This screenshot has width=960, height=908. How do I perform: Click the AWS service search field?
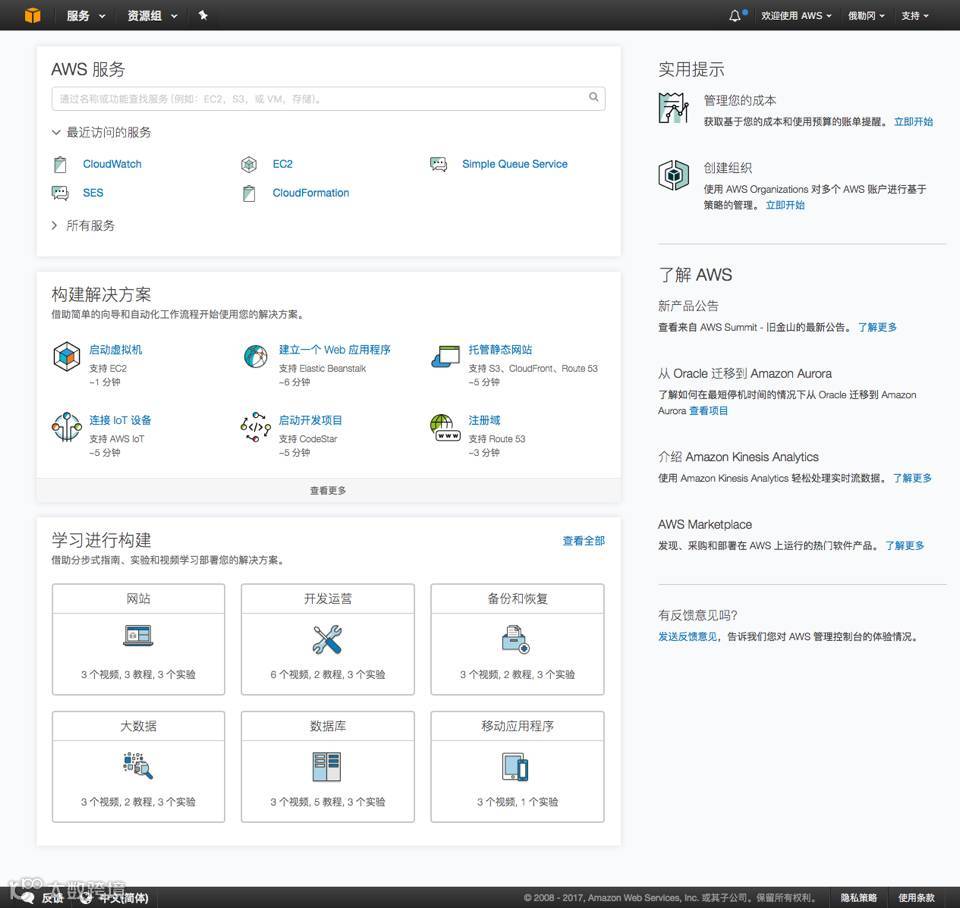328,99
